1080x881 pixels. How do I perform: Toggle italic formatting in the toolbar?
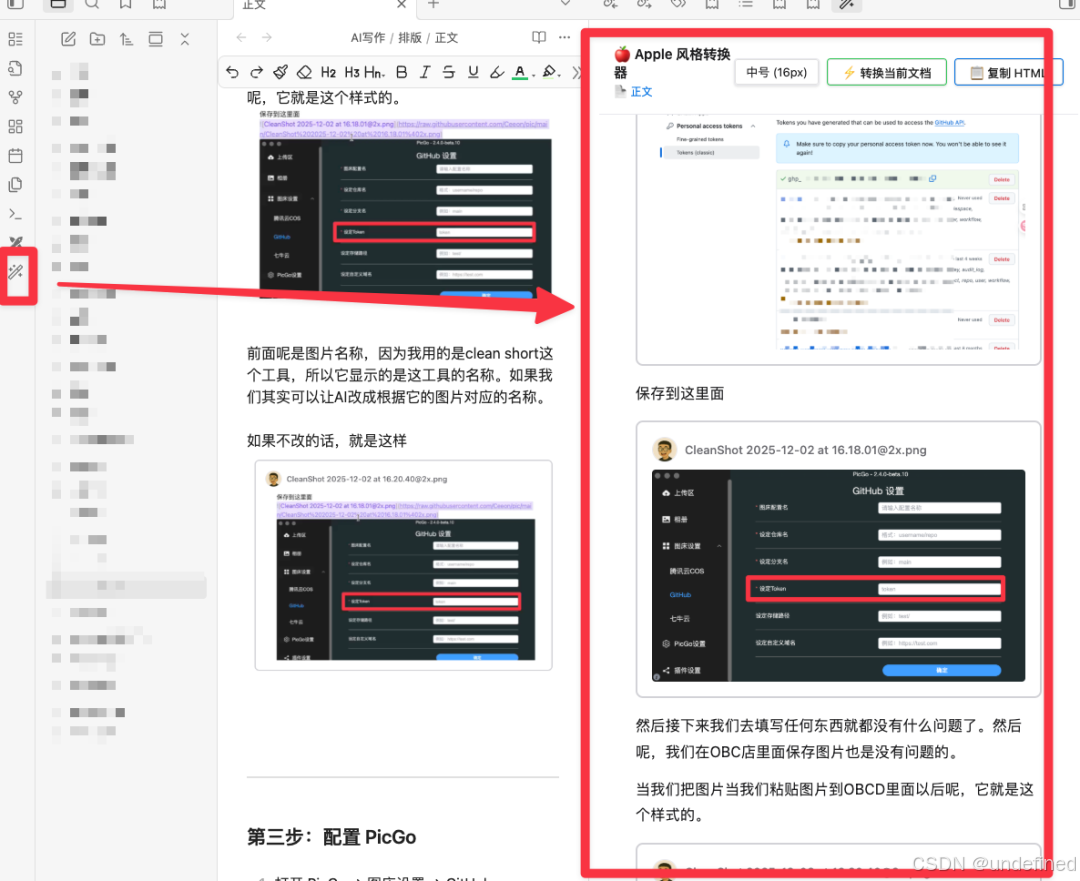(425, 72)
